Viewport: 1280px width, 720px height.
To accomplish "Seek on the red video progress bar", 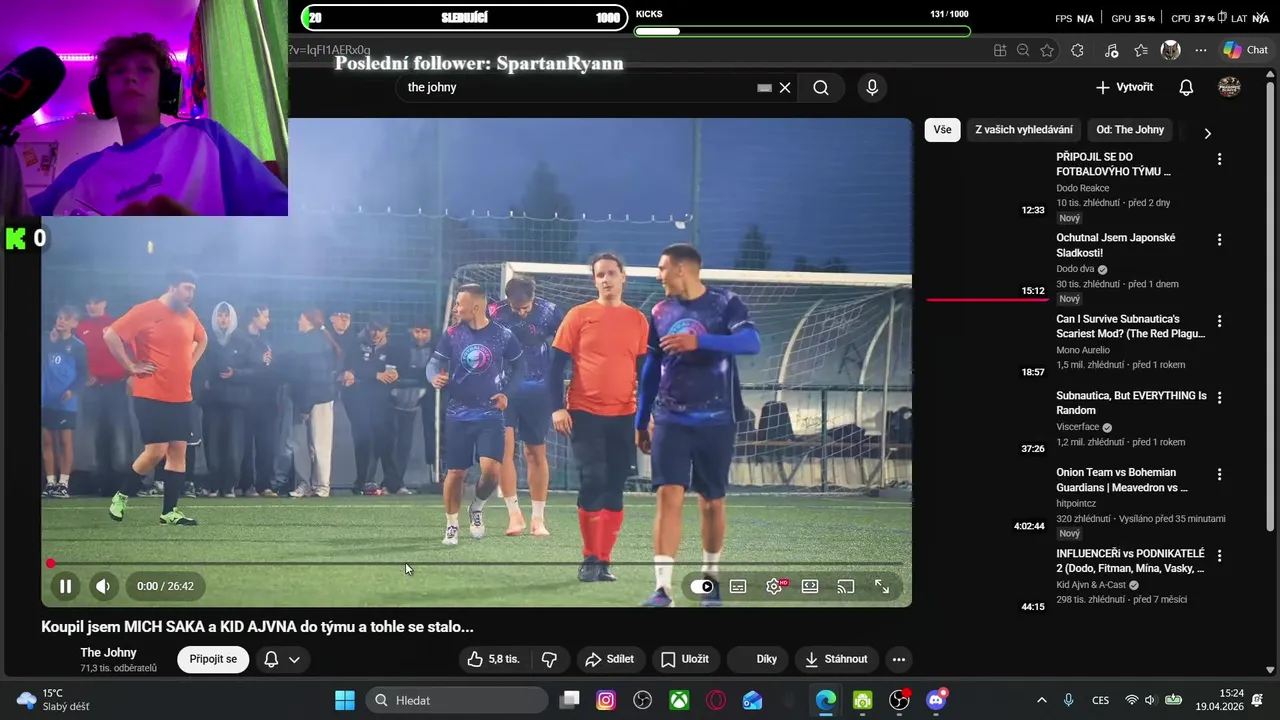I will pyautogui.click(x=476, y=563).
